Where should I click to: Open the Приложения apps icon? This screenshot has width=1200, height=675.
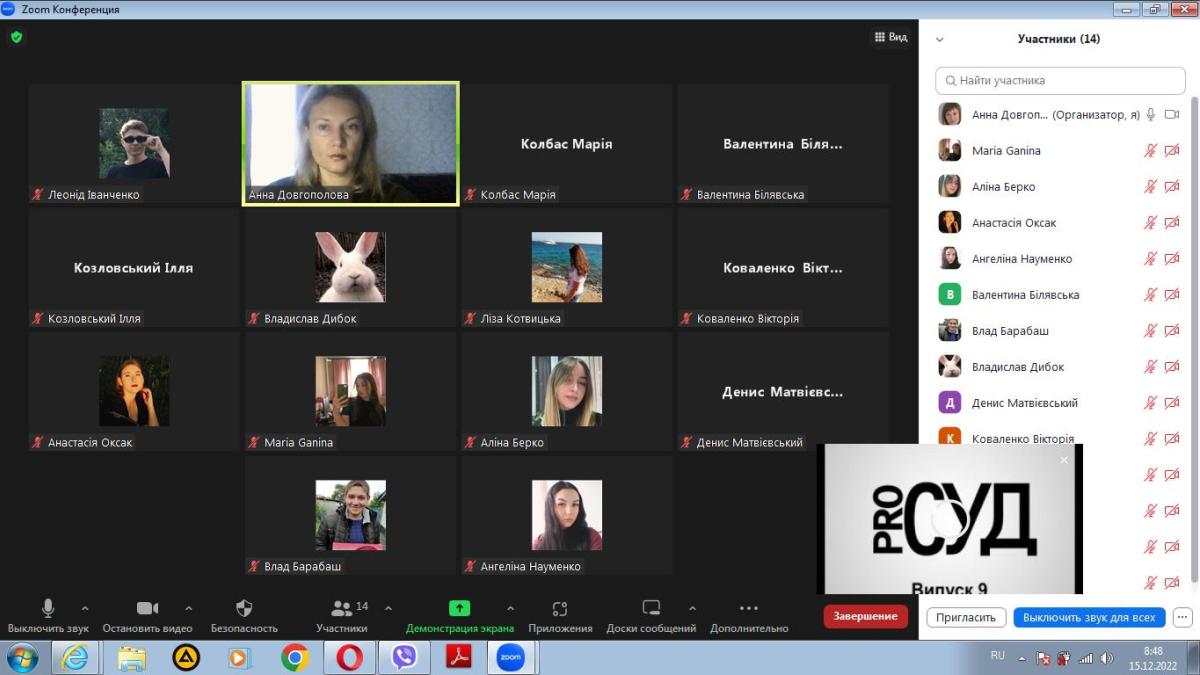click(560, 608)
